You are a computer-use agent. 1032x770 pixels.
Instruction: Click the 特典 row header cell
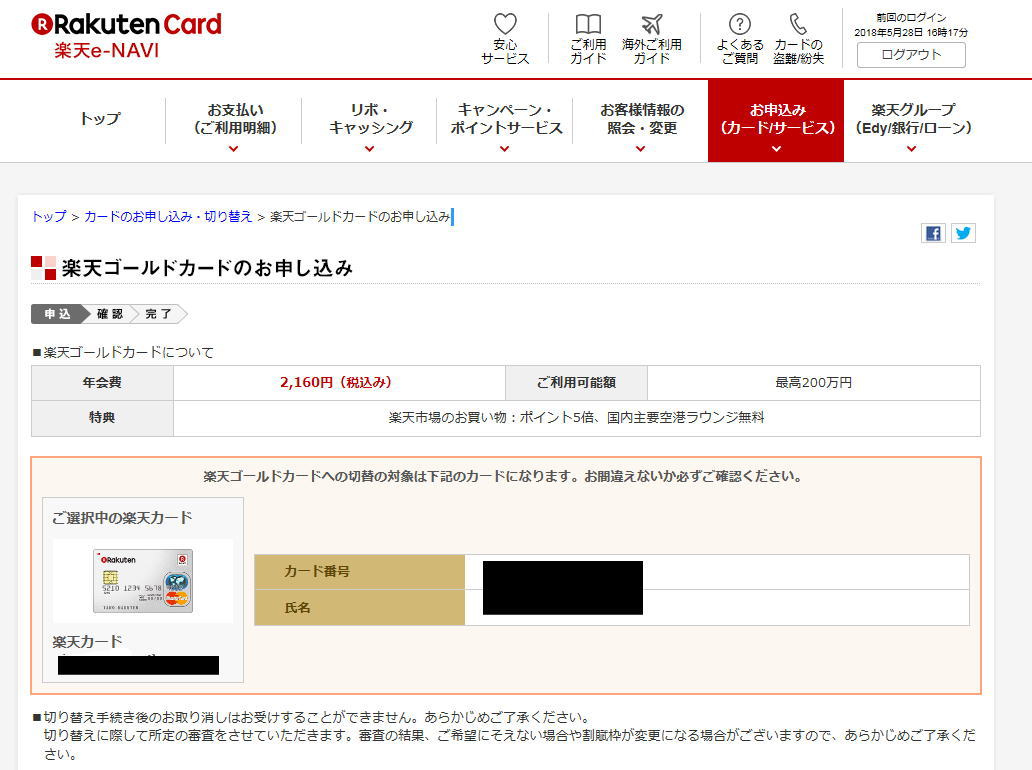click(102, 418)
